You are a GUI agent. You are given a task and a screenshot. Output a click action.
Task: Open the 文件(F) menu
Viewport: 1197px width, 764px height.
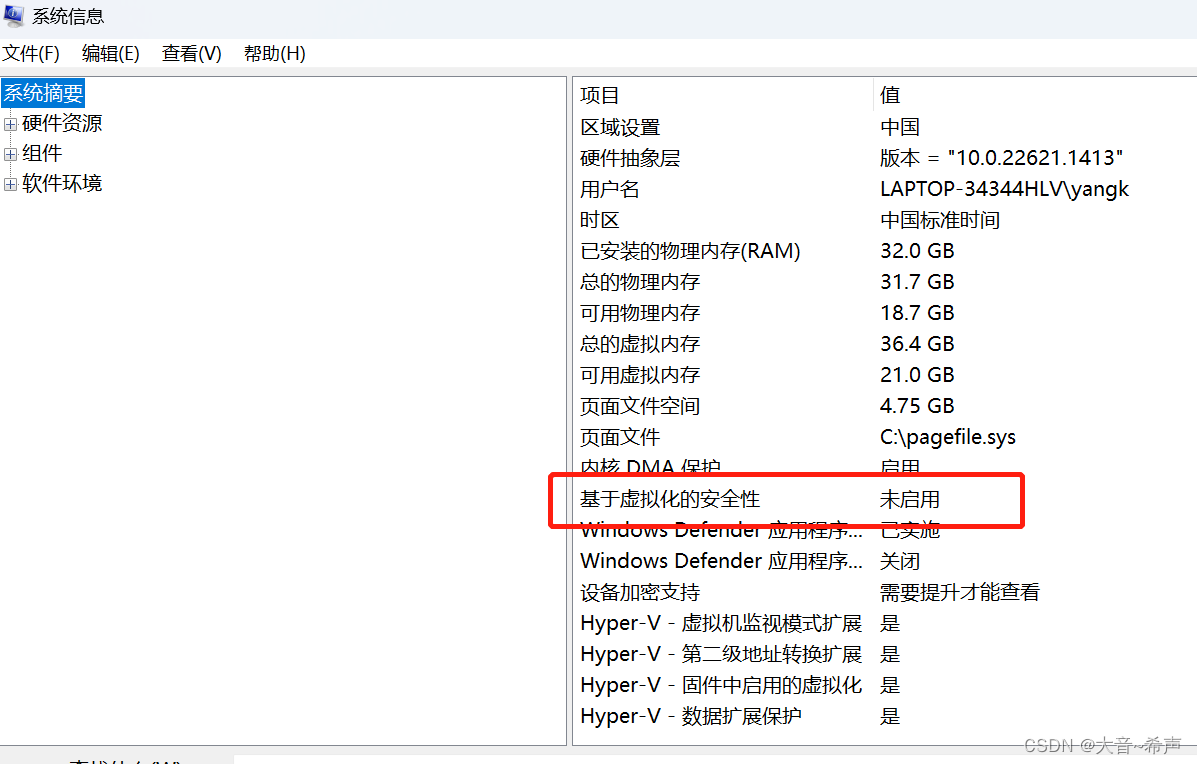point(31,53)
